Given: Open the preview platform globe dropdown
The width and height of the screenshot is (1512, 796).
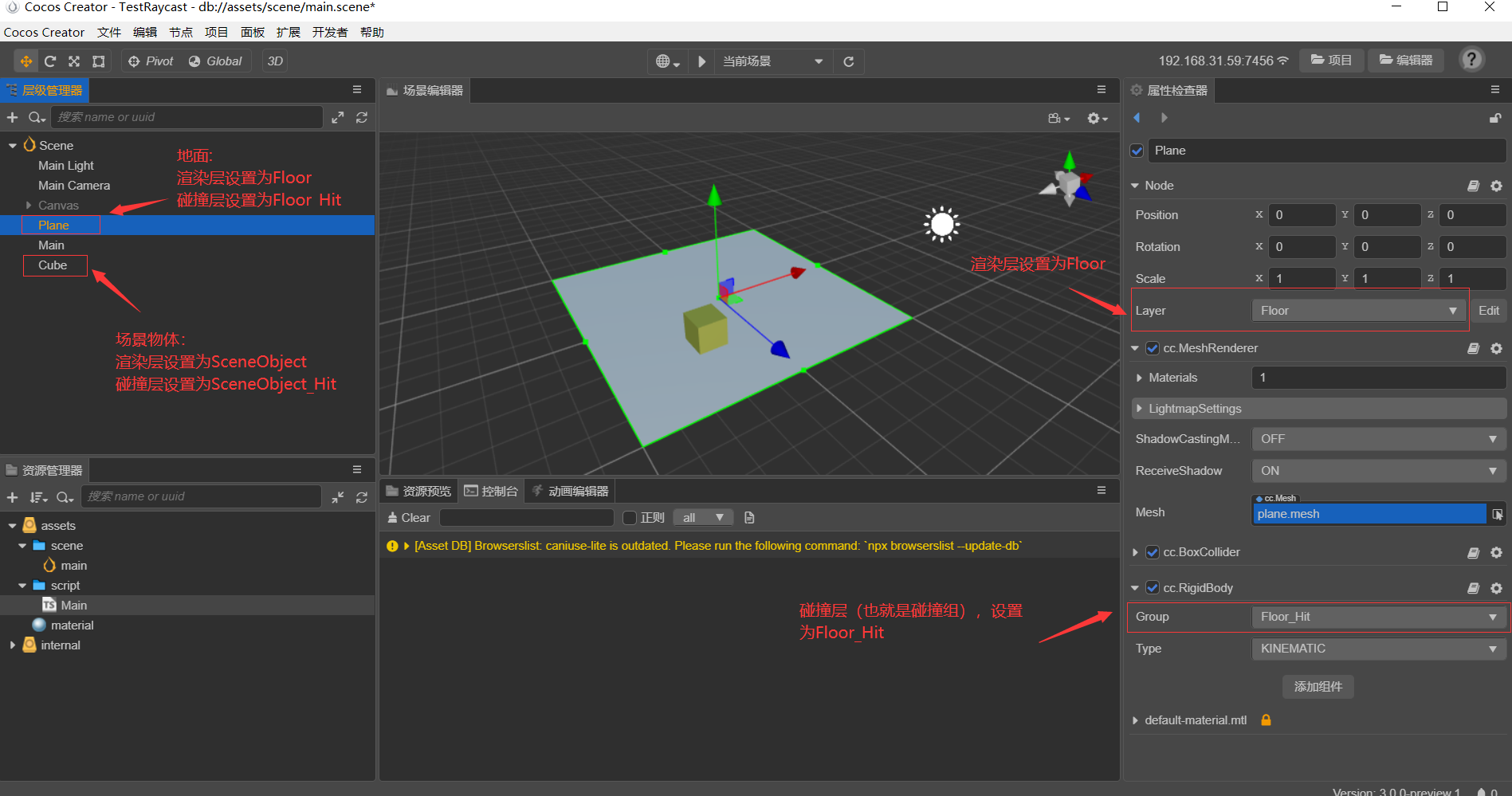Looking at the screenshot, I should 668,61.
